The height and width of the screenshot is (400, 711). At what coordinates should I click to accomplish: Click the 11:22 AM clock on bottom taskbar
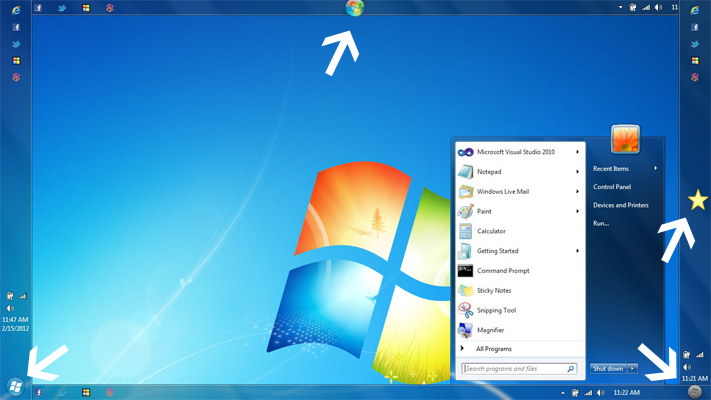point(626,393)
